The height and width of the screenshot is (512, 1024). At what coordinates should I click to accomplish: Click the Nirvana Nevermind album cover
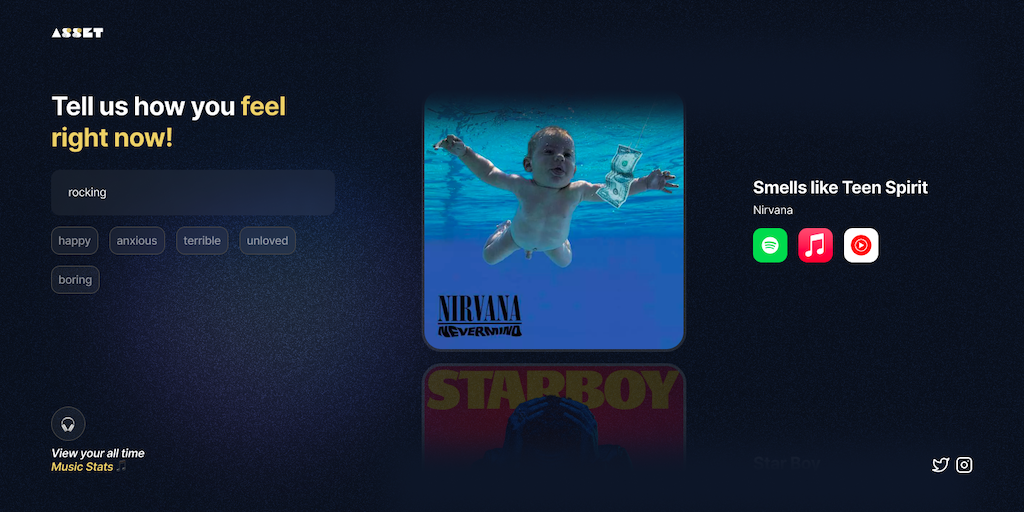click(x=554, y=222)
